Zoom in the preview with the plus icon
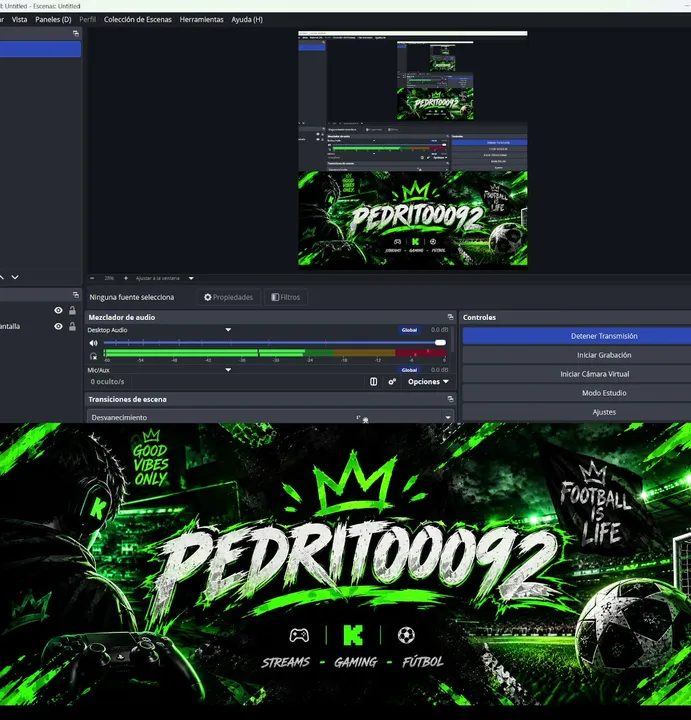This screenshot has width=691, height=720. click(126, 278)
